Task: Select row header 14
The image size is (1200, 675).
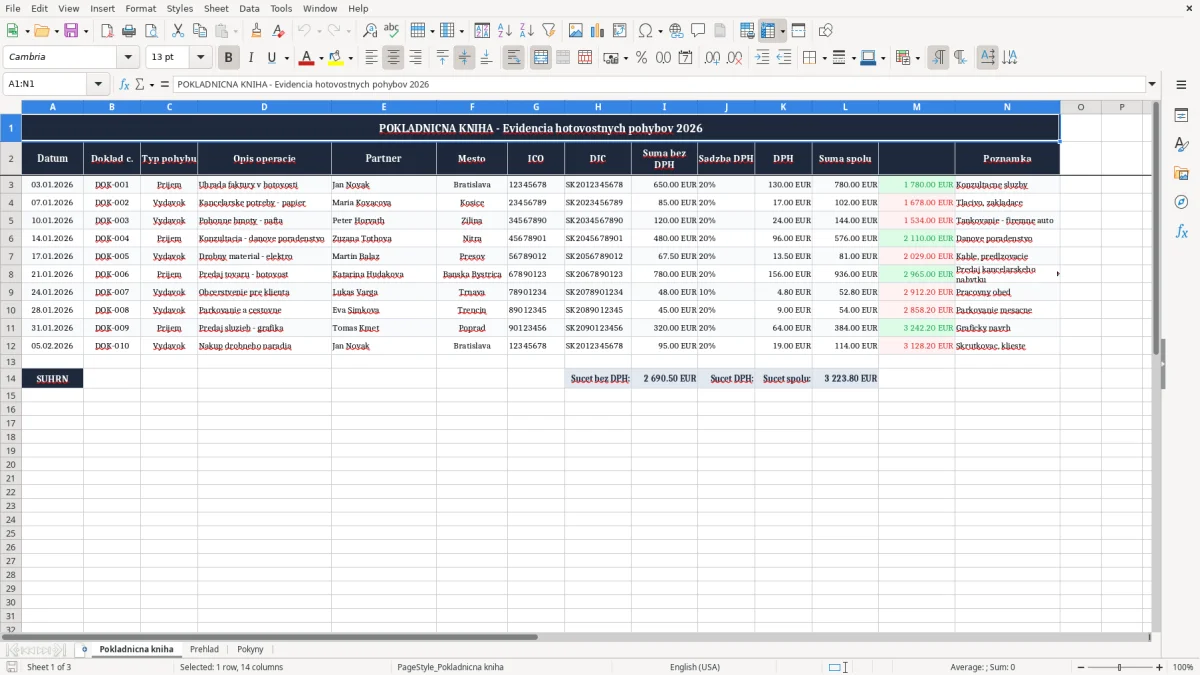Action: click(x=11, y=378)
